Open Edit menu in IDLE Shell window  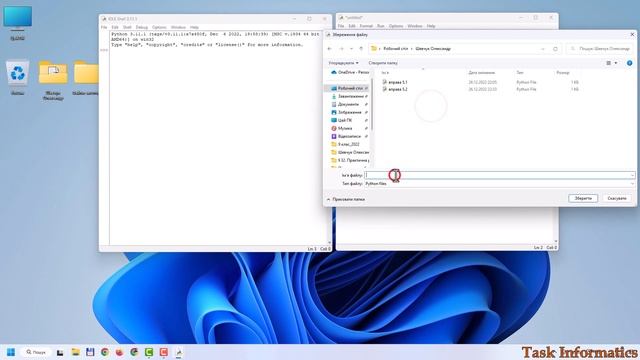(115, 27)
